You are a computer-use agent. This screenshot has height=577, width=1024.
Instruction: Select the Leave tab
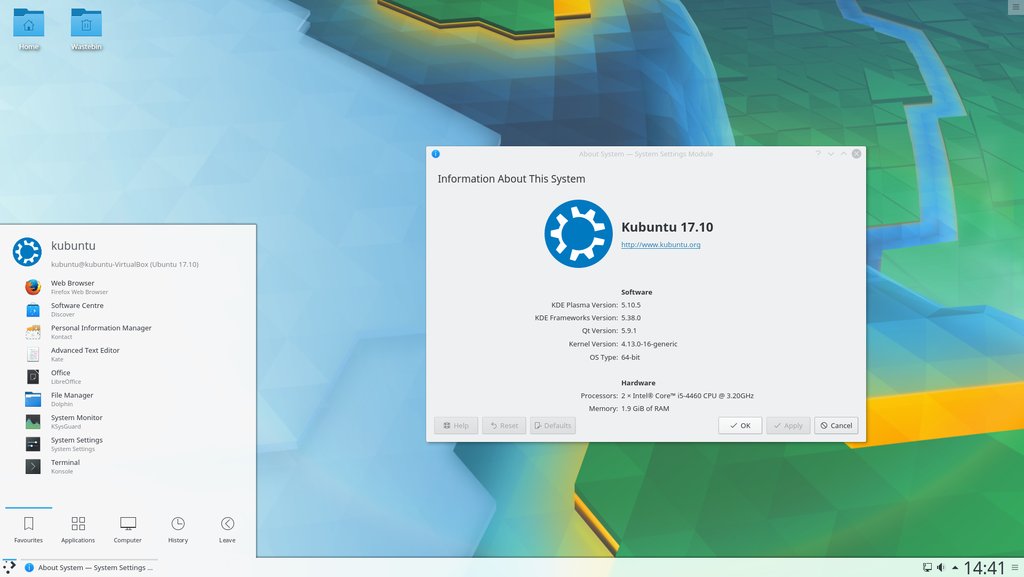click(227, 529)
